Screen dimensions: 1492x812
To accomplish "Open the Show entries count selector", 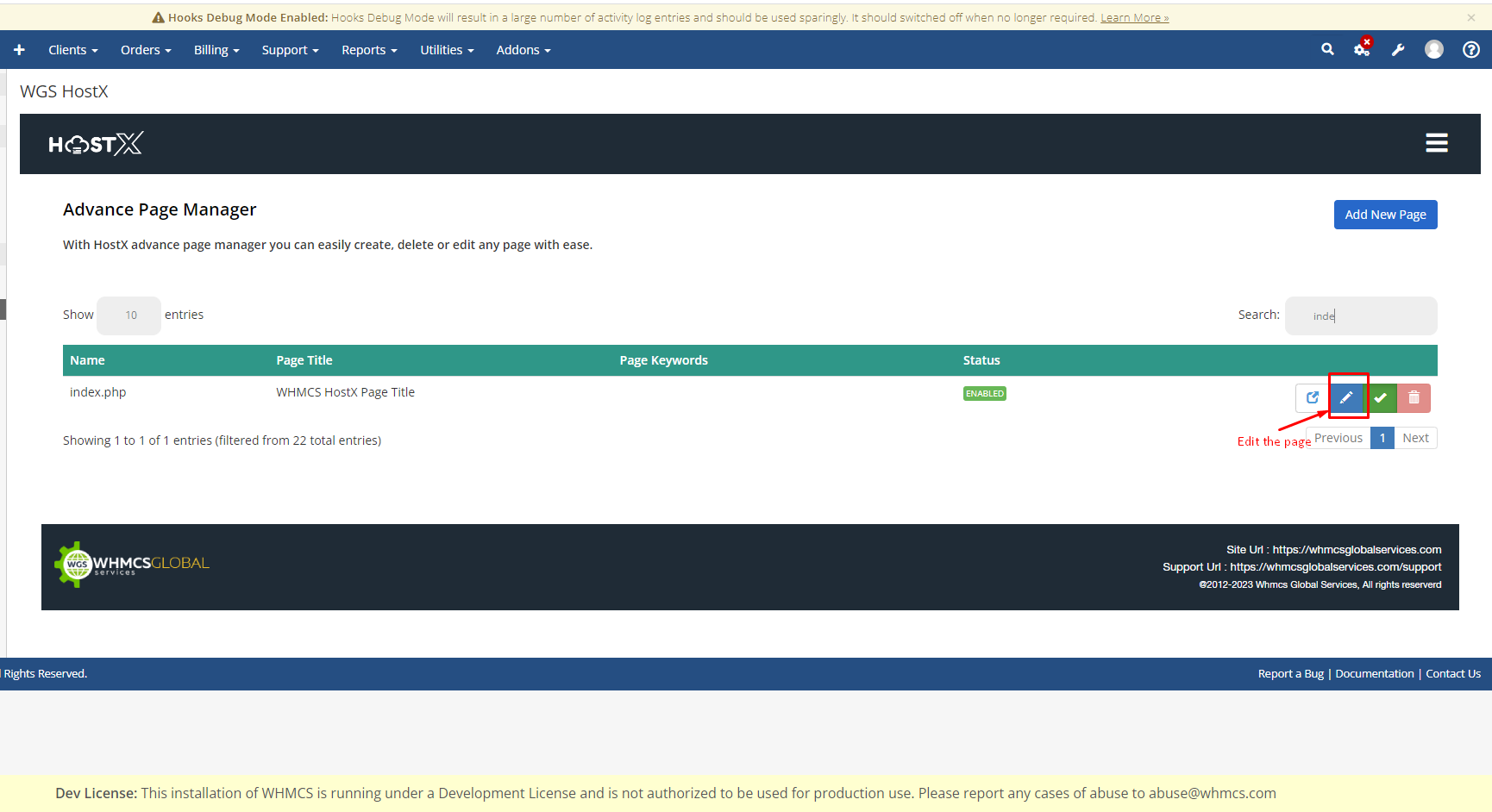I will 129,315.
